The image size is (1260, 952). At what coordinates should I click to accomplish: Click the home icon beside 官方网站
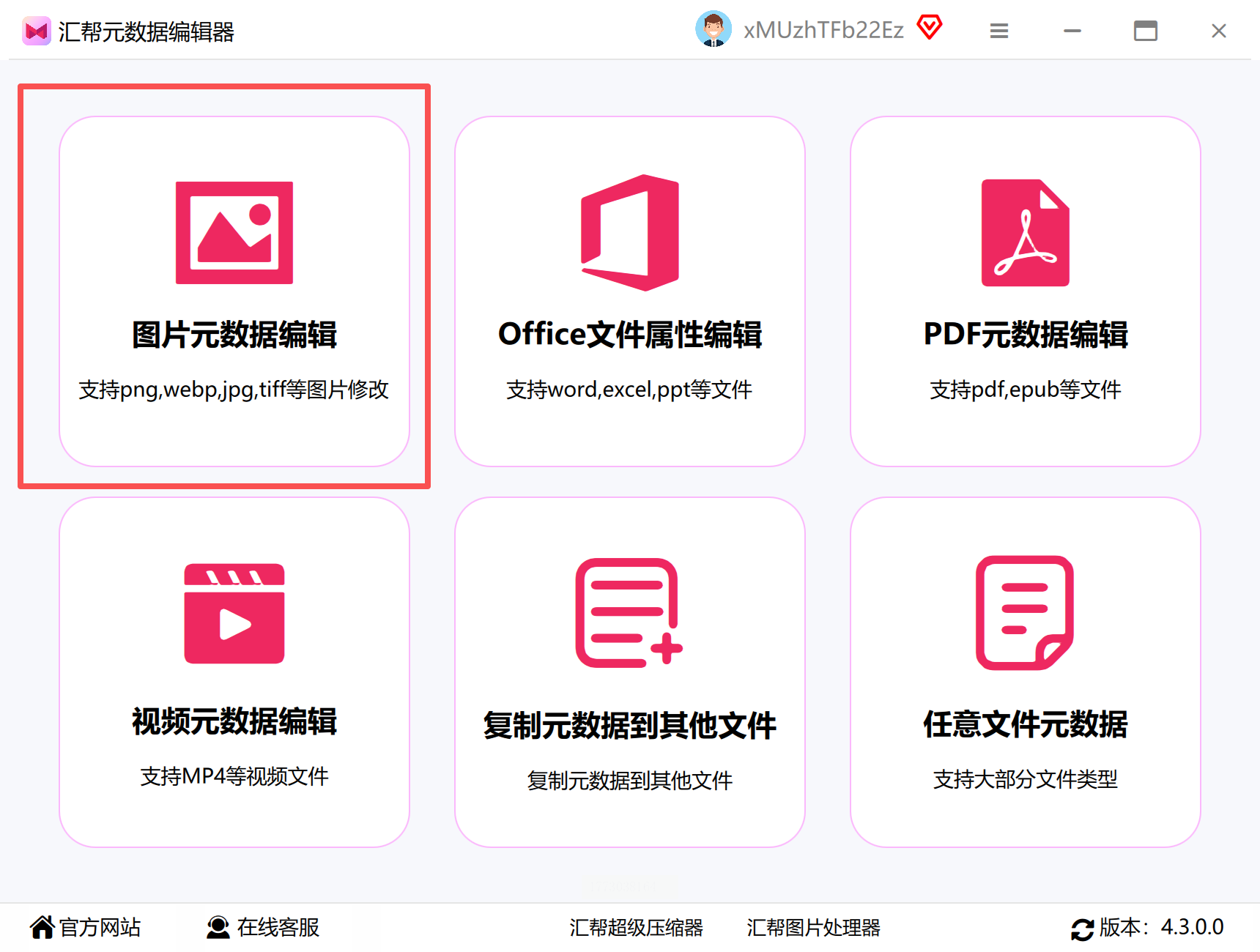[x=42, y=927]
